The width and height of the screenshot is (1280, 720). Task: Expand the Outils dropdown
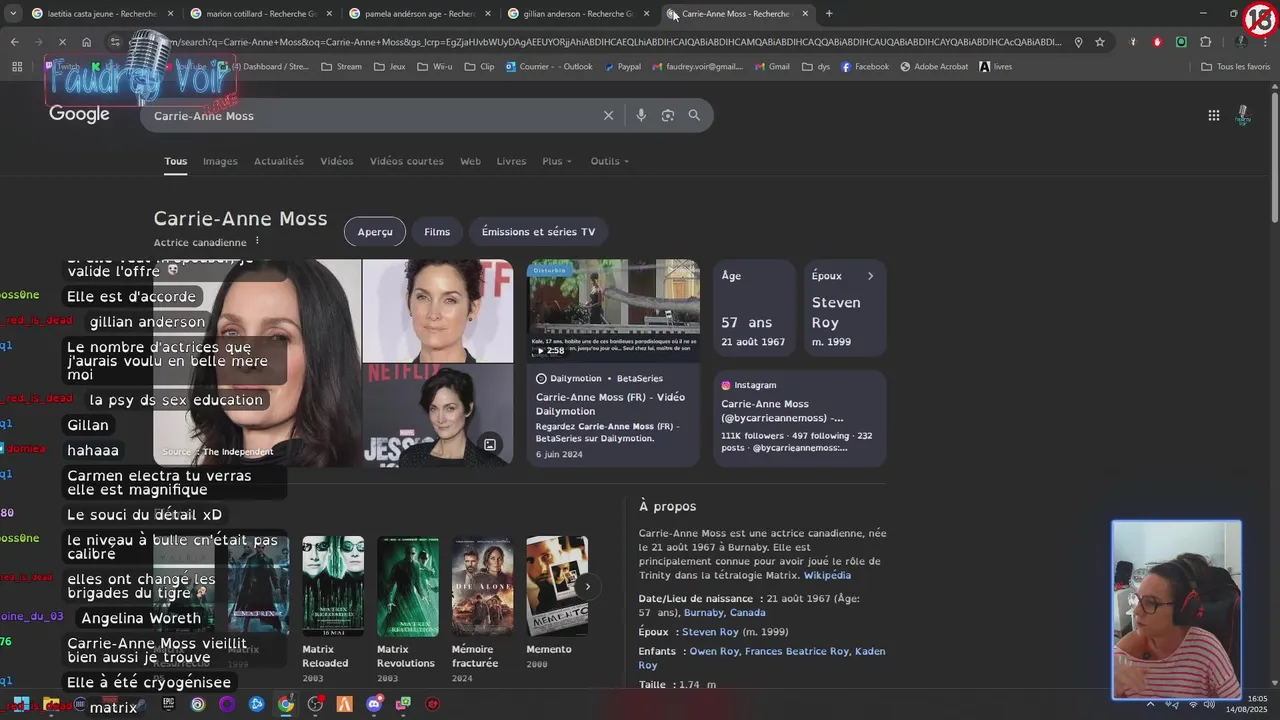pos(609,161)
